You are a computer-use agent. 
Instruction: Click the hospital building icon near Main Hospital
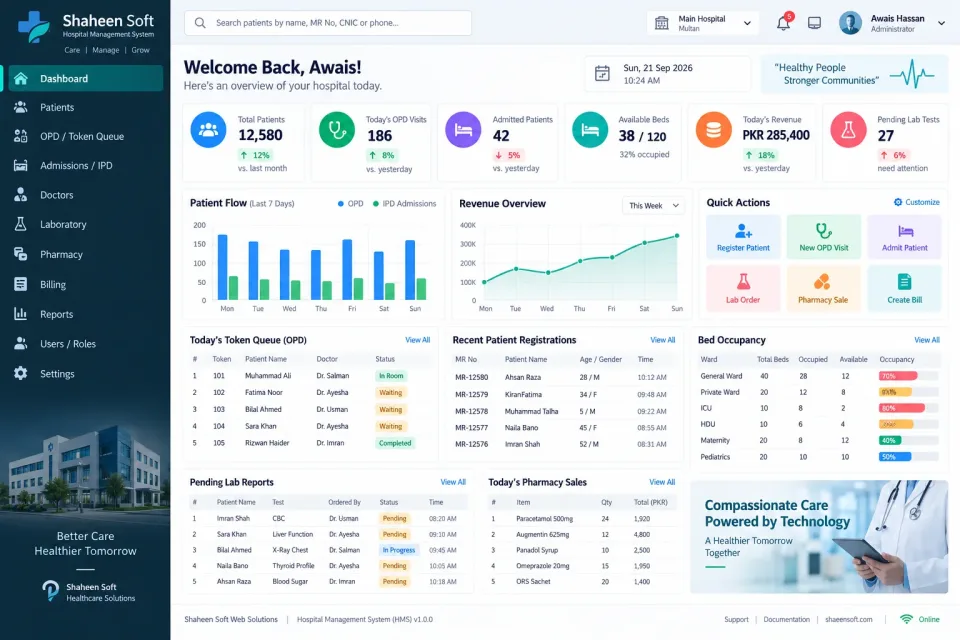[x=662, y=23]
